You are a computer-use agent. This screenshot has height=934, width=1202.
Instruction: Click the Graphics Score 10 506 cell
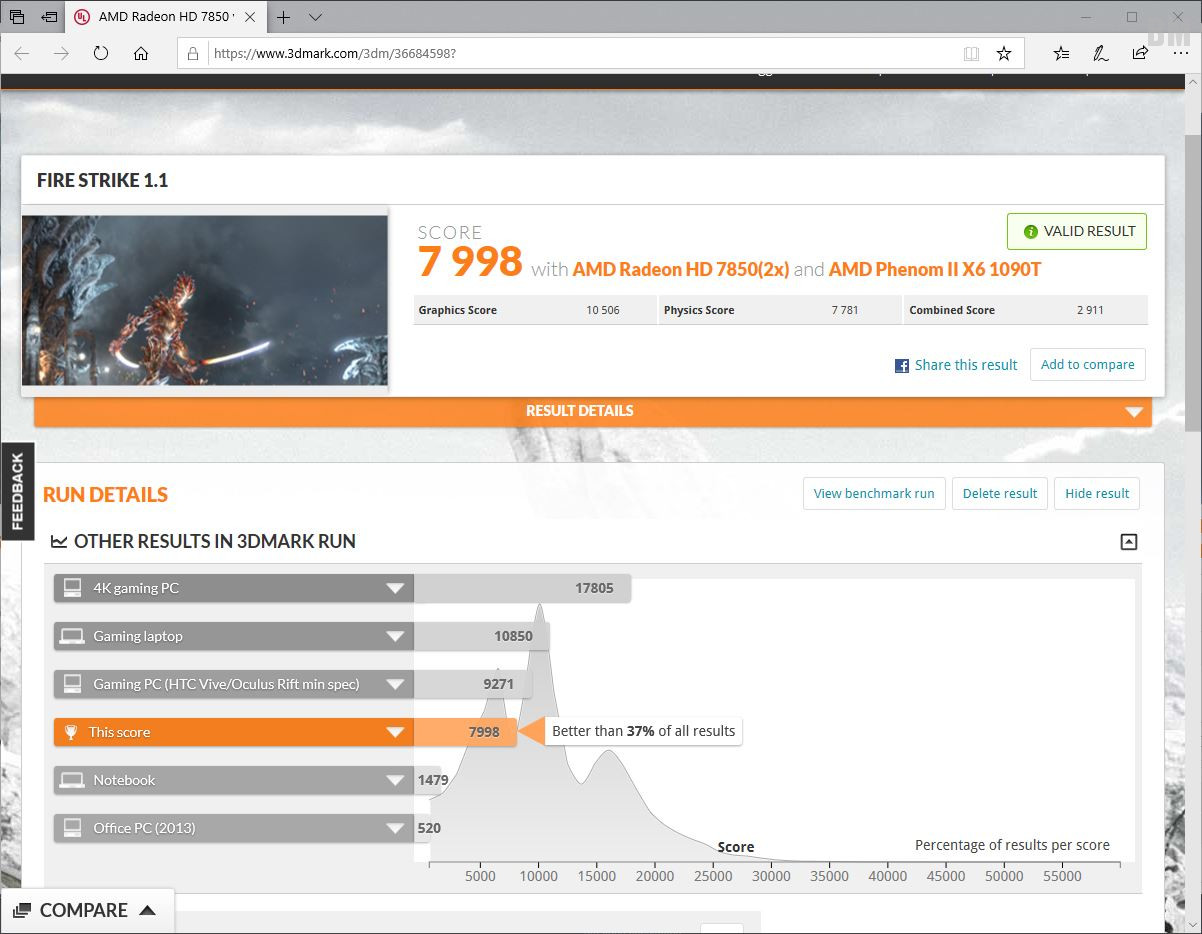click(535, 310)
